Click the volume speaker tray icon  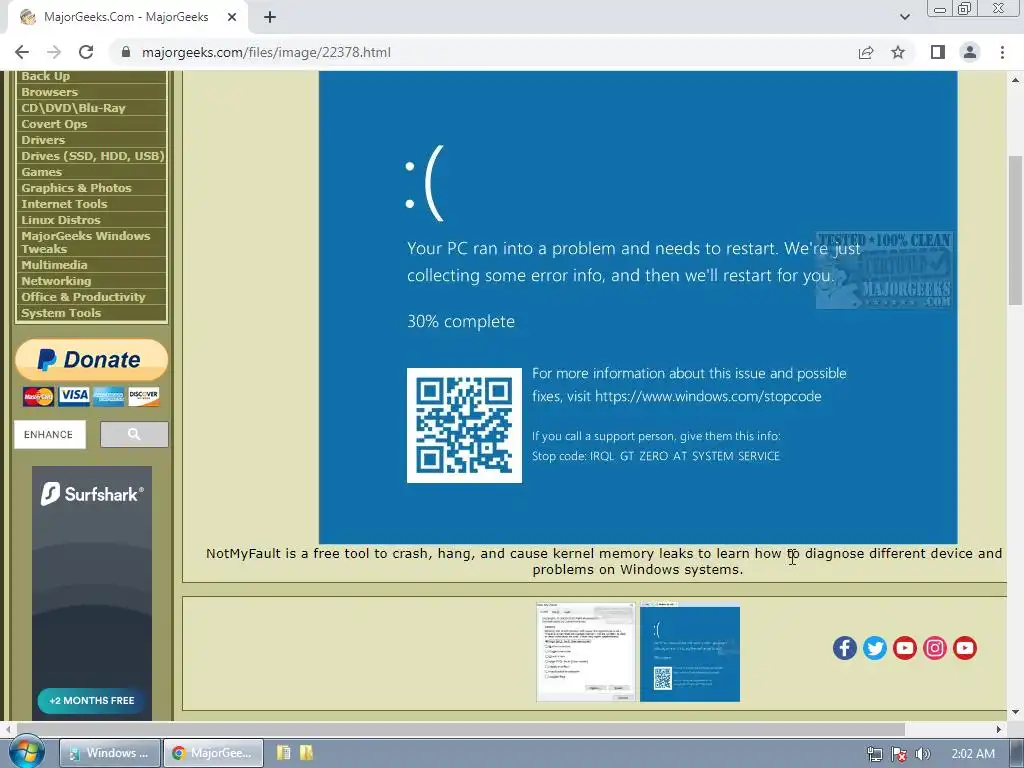click(x=922, y=754)
